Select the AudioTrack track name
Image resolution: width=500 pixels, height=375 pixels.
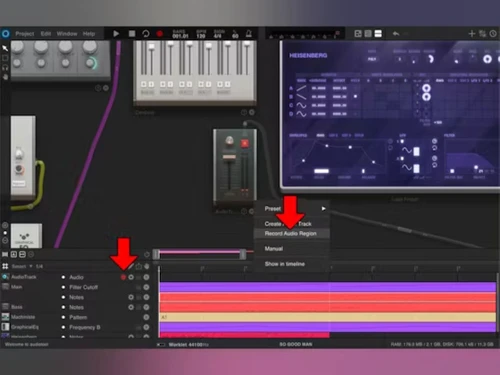[24, 277]
